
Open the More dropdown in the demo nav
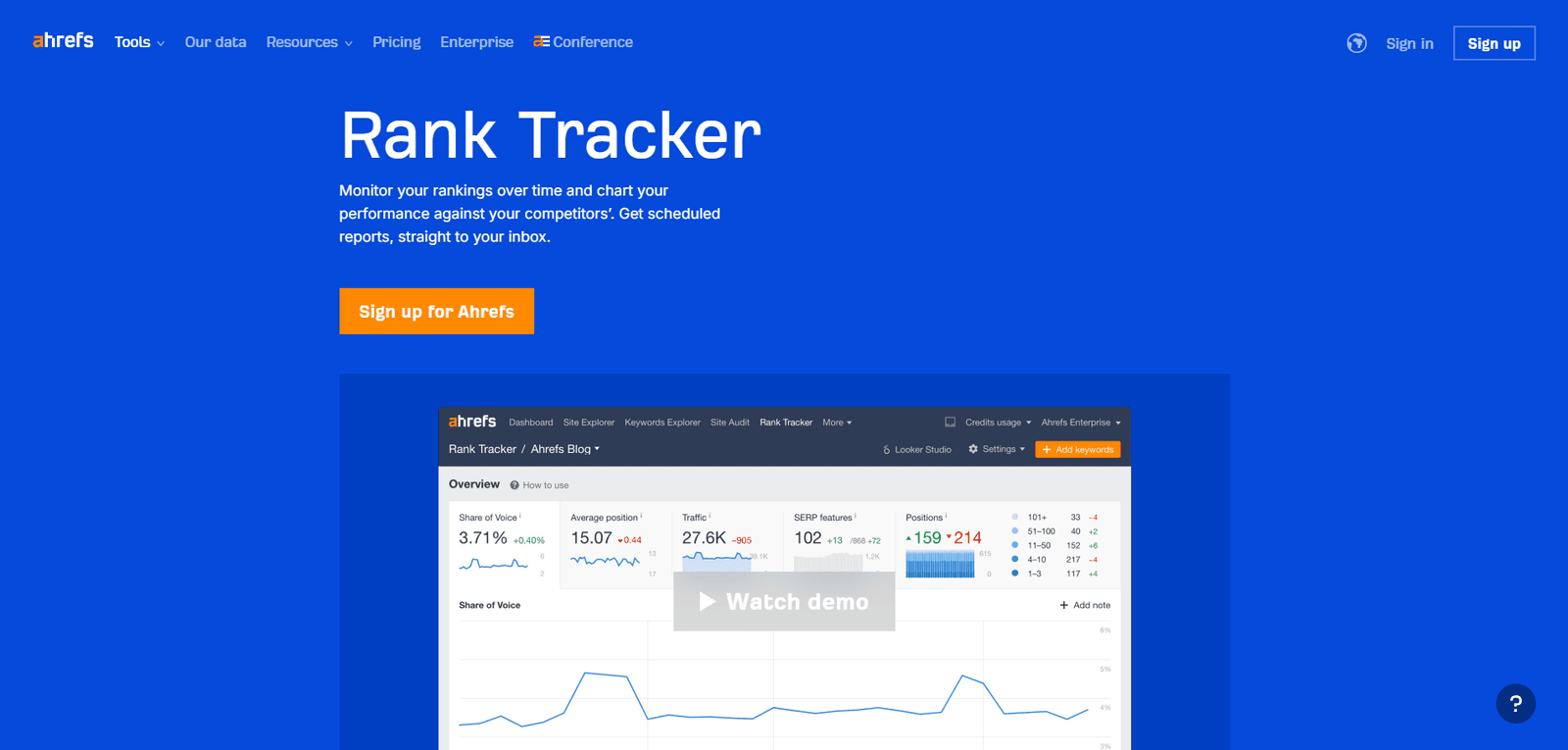click(837, 423)
